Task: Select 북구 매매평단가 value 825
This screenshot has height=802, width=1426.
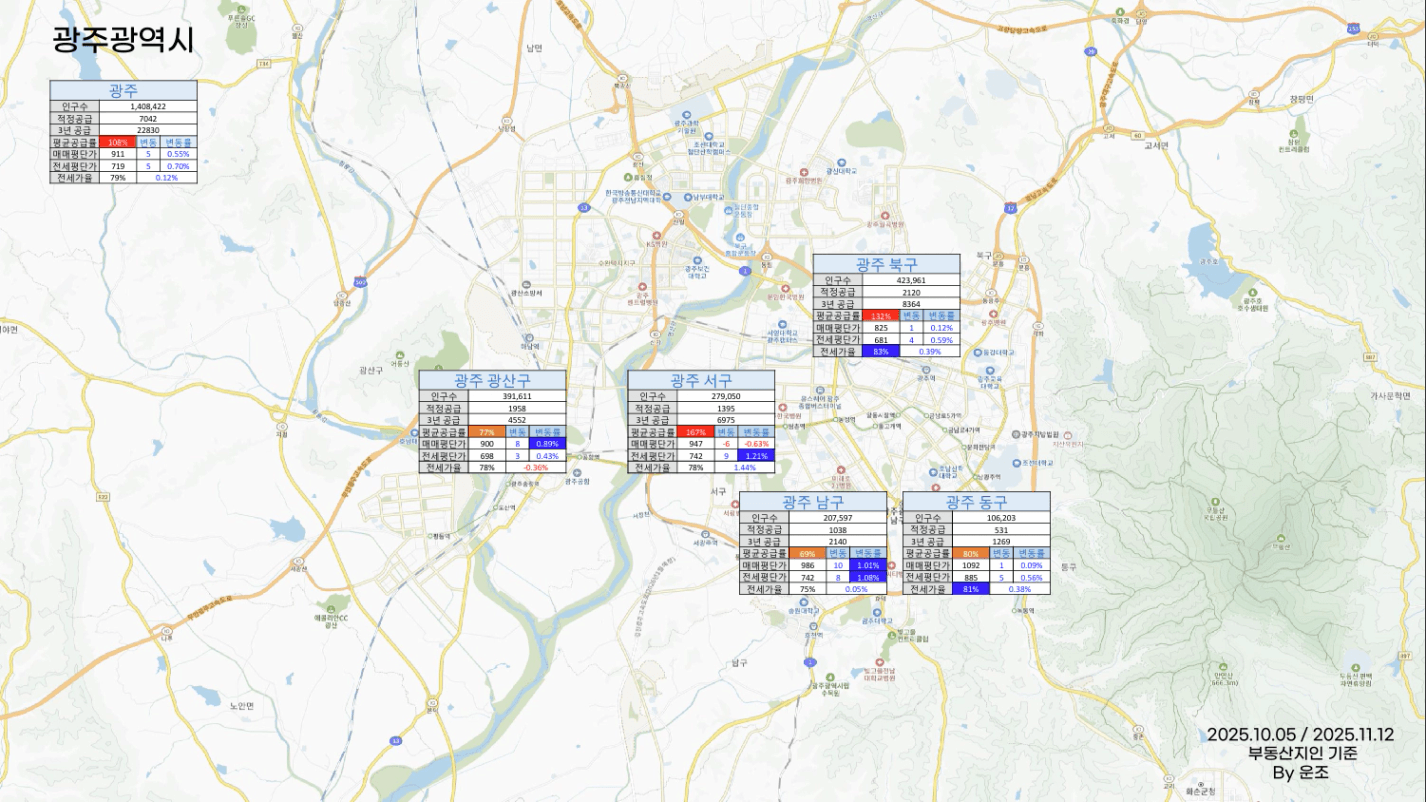Action: point(881,327)
